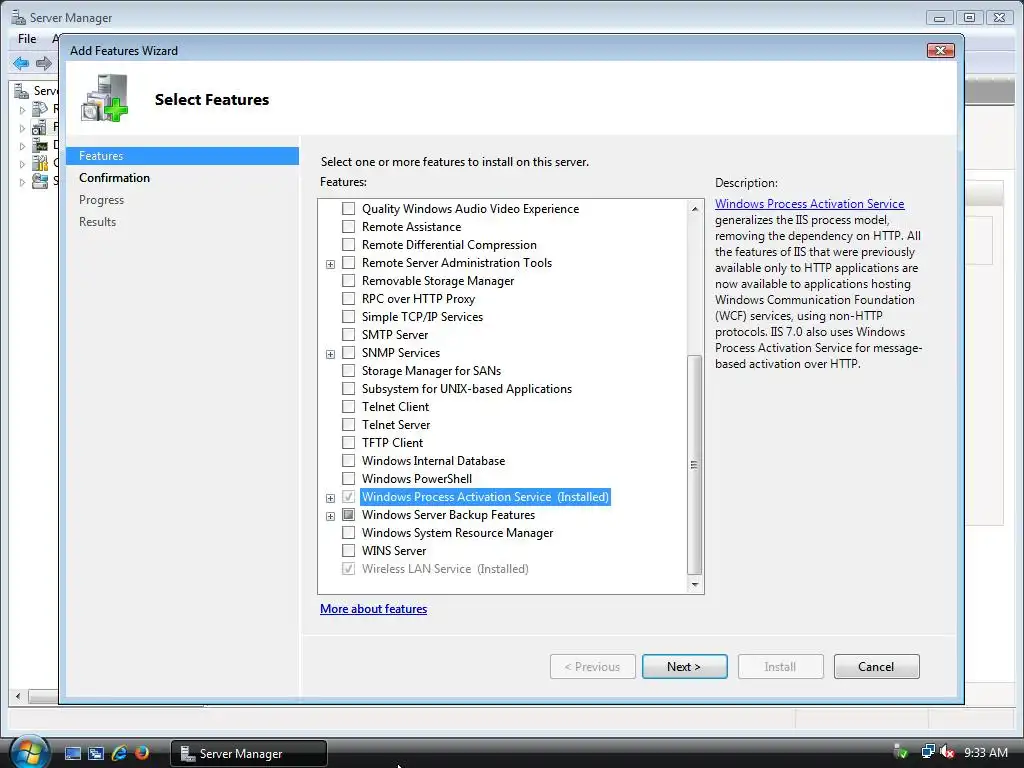This screenshot has height=768, width=1024.
Task: Click the Server Manager back arrow
Action: click(21, 63)
